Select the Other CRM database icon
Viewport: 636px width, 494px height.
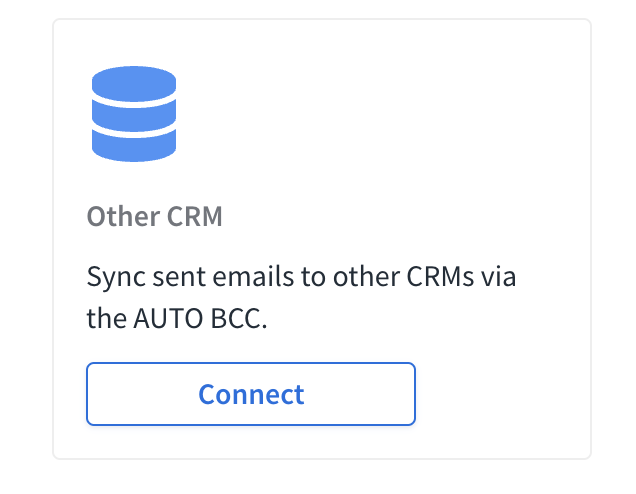click(x=134, y=114)
